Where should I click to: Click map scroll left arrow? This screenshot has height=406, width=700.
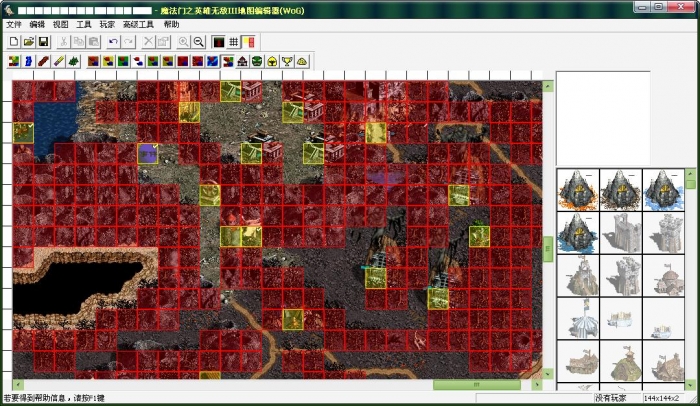click(18, 385)
